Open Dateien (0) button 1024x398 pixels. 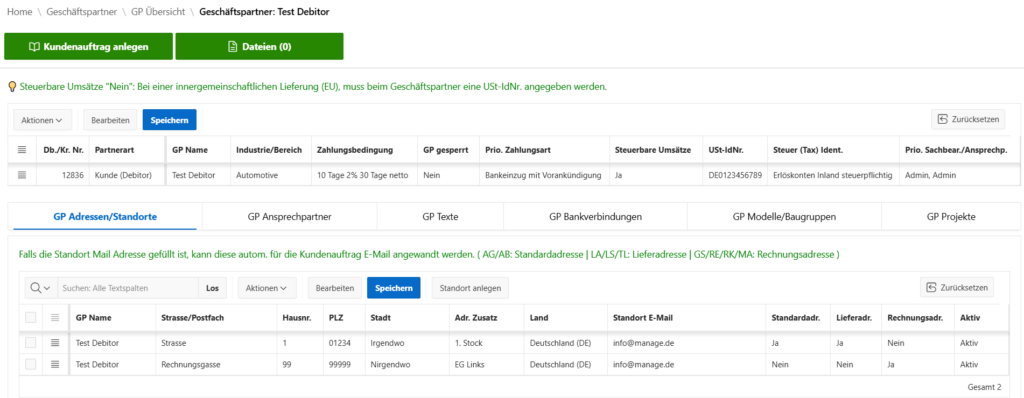pos(259,46)
